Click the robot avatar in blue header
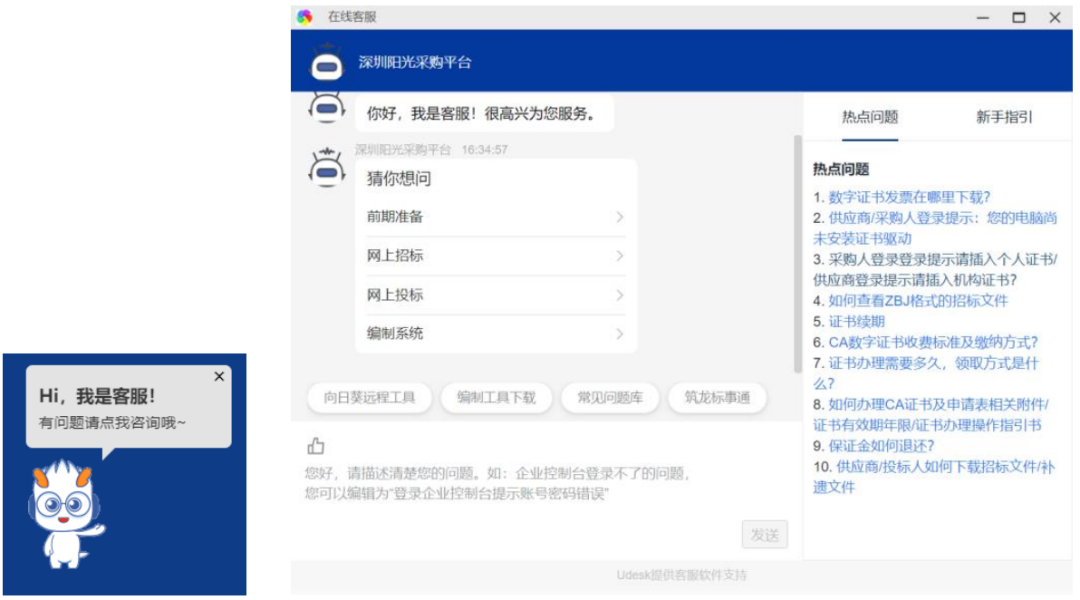The width and height of the screenshot is (1080, 600). pos(326,62)
